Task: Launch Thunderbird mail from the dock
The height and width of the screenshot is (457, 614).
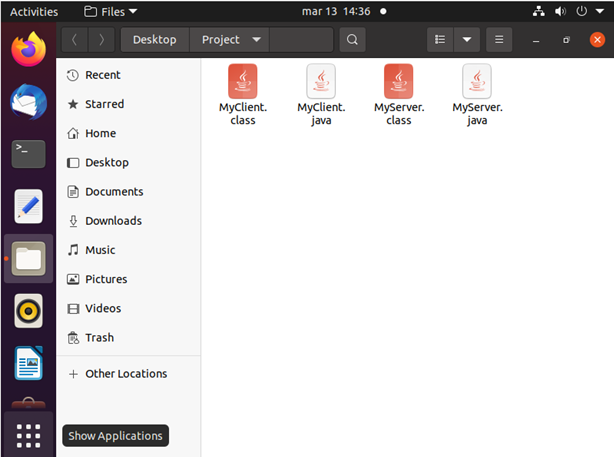Action: tap(28, 102)
